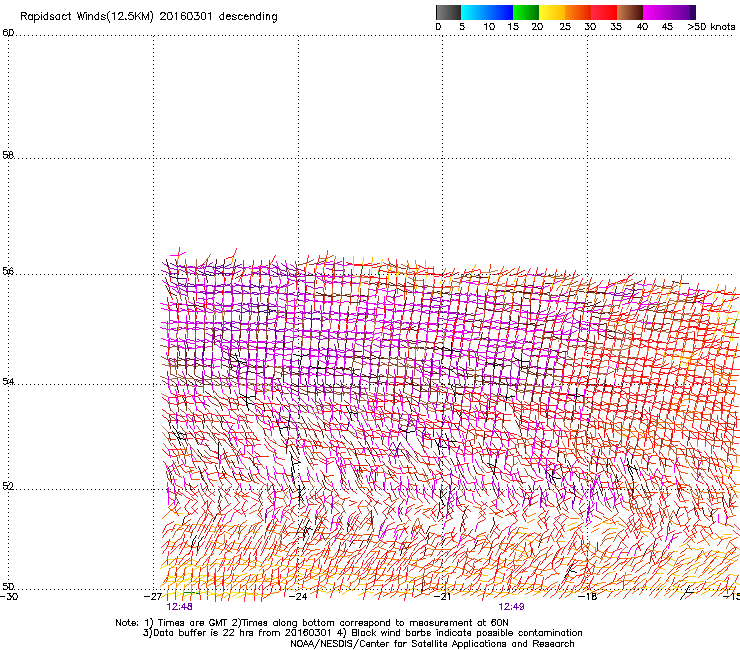Click the legend scale label '20'
The width and height of the screenshot is (740, 650).
(537, 27)
